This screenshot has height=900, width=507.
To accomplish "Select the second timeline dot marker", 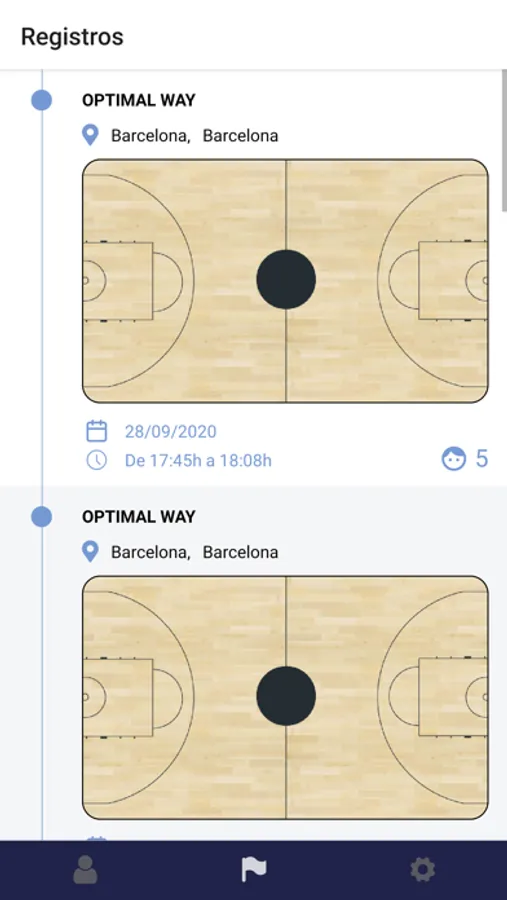I will pos(41,517).
